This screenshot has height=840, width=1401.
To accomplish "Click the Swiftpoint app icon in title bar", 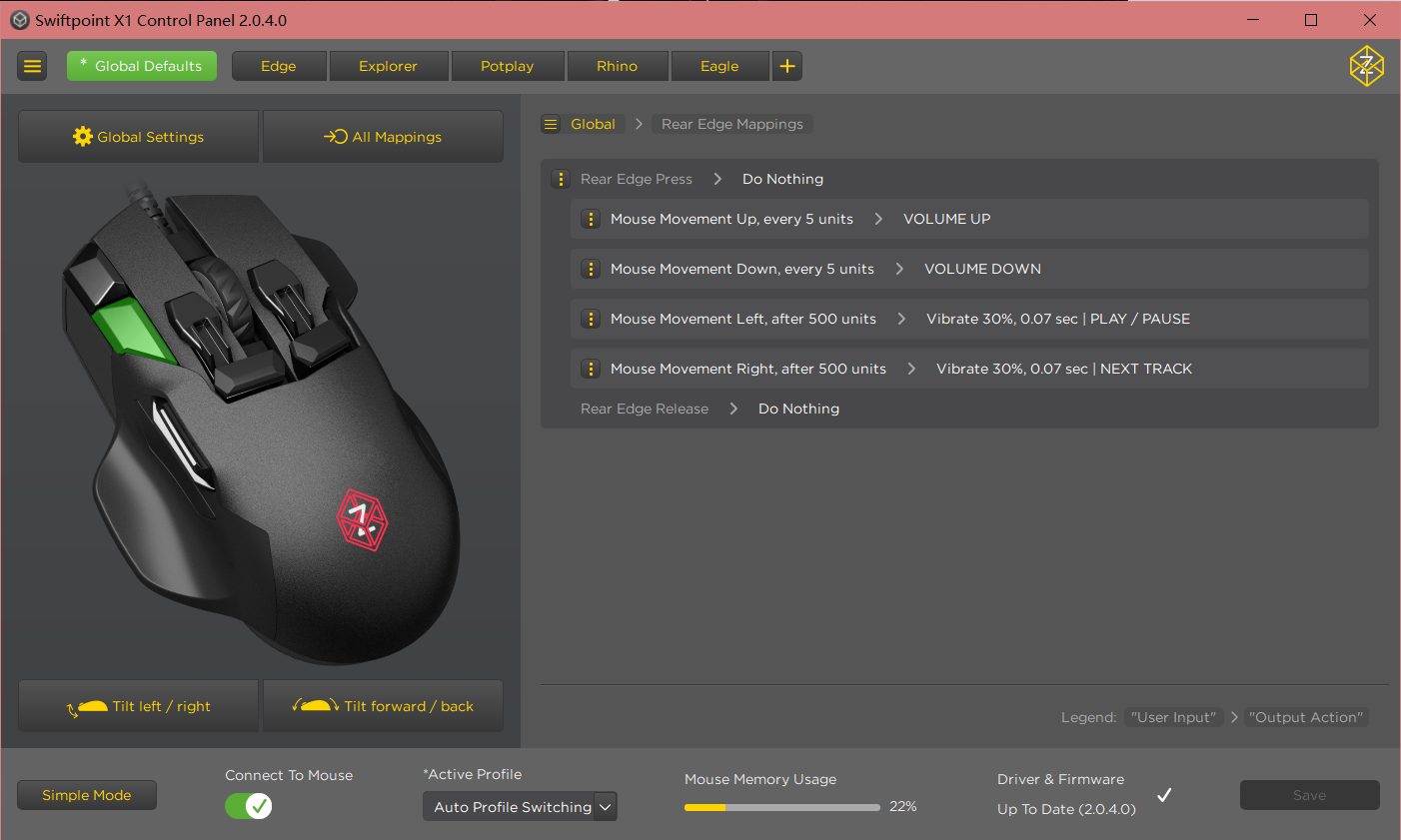I will (x=19, y=20).
